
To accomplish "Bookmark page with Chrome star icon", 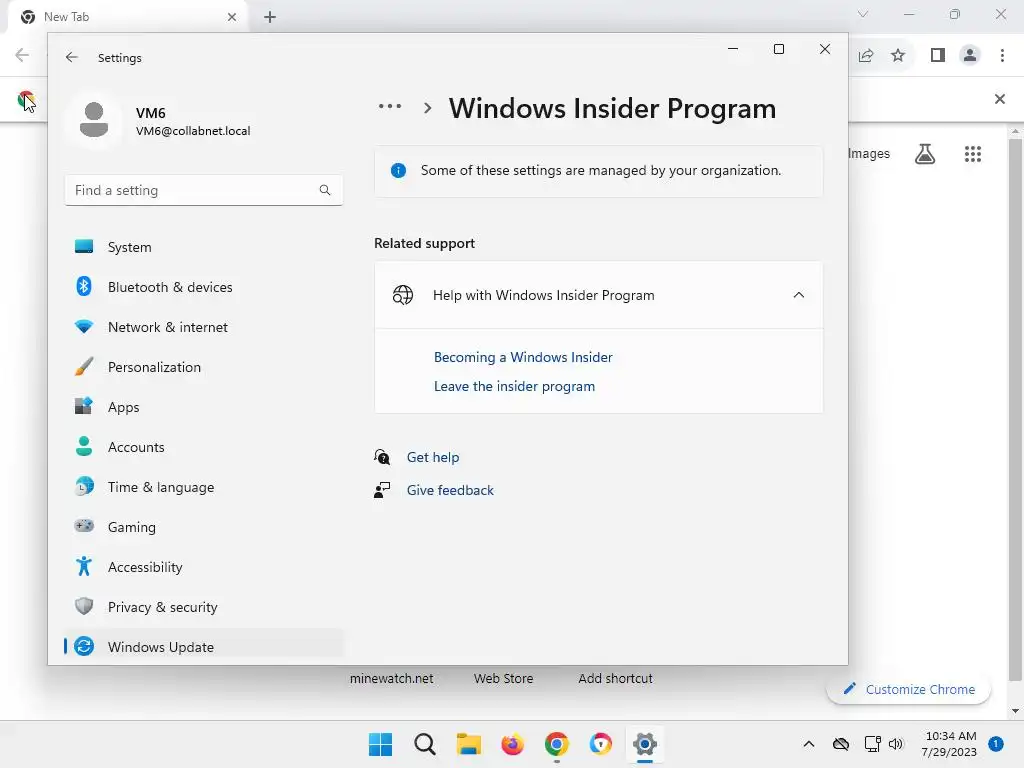I will pyautogui.click(x=898, y=56).
